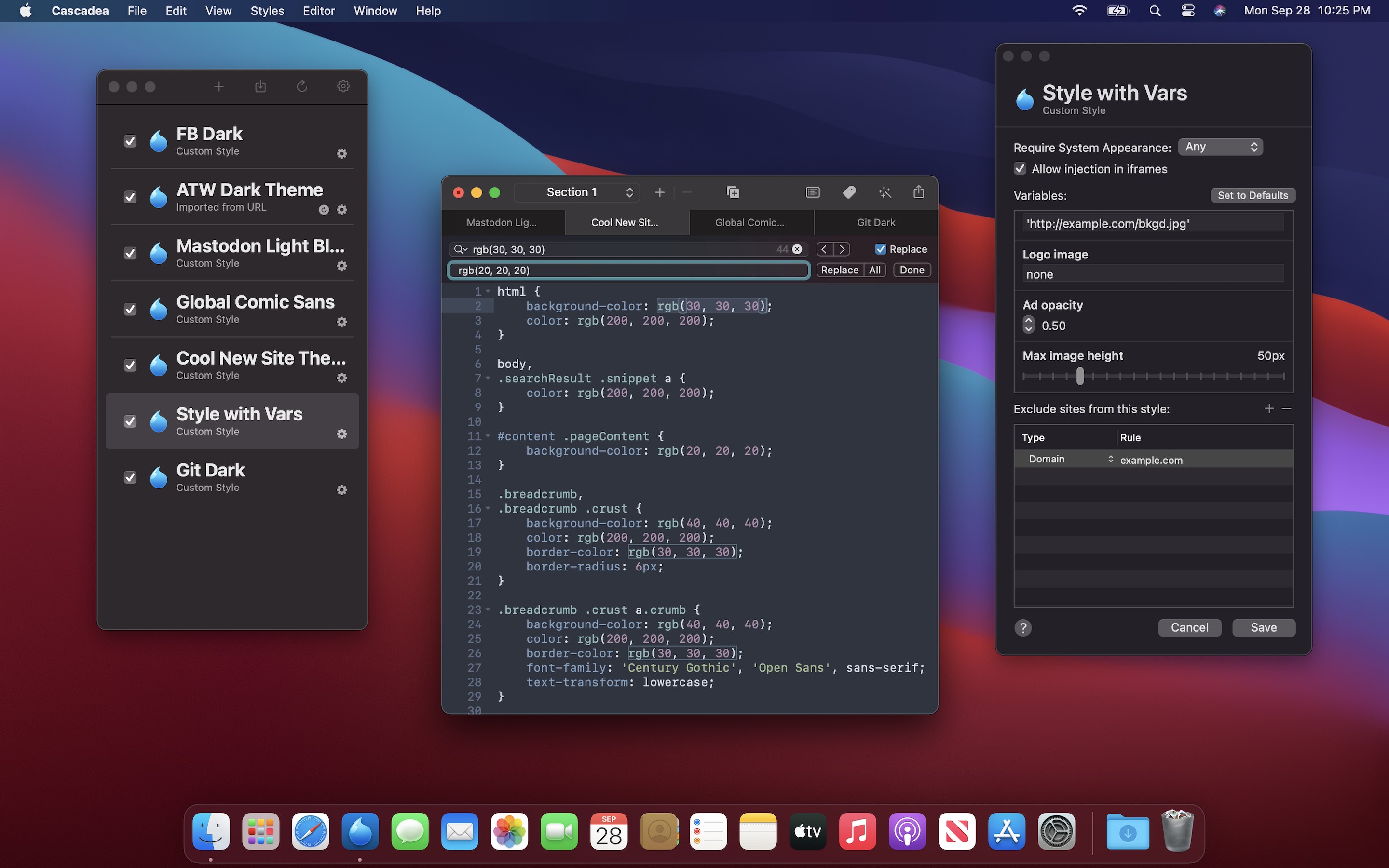Viewport: 1389px width, 868px height.
Task: Click the refresh styles icon
Action: pyautogui.click(x=302, y=87)
